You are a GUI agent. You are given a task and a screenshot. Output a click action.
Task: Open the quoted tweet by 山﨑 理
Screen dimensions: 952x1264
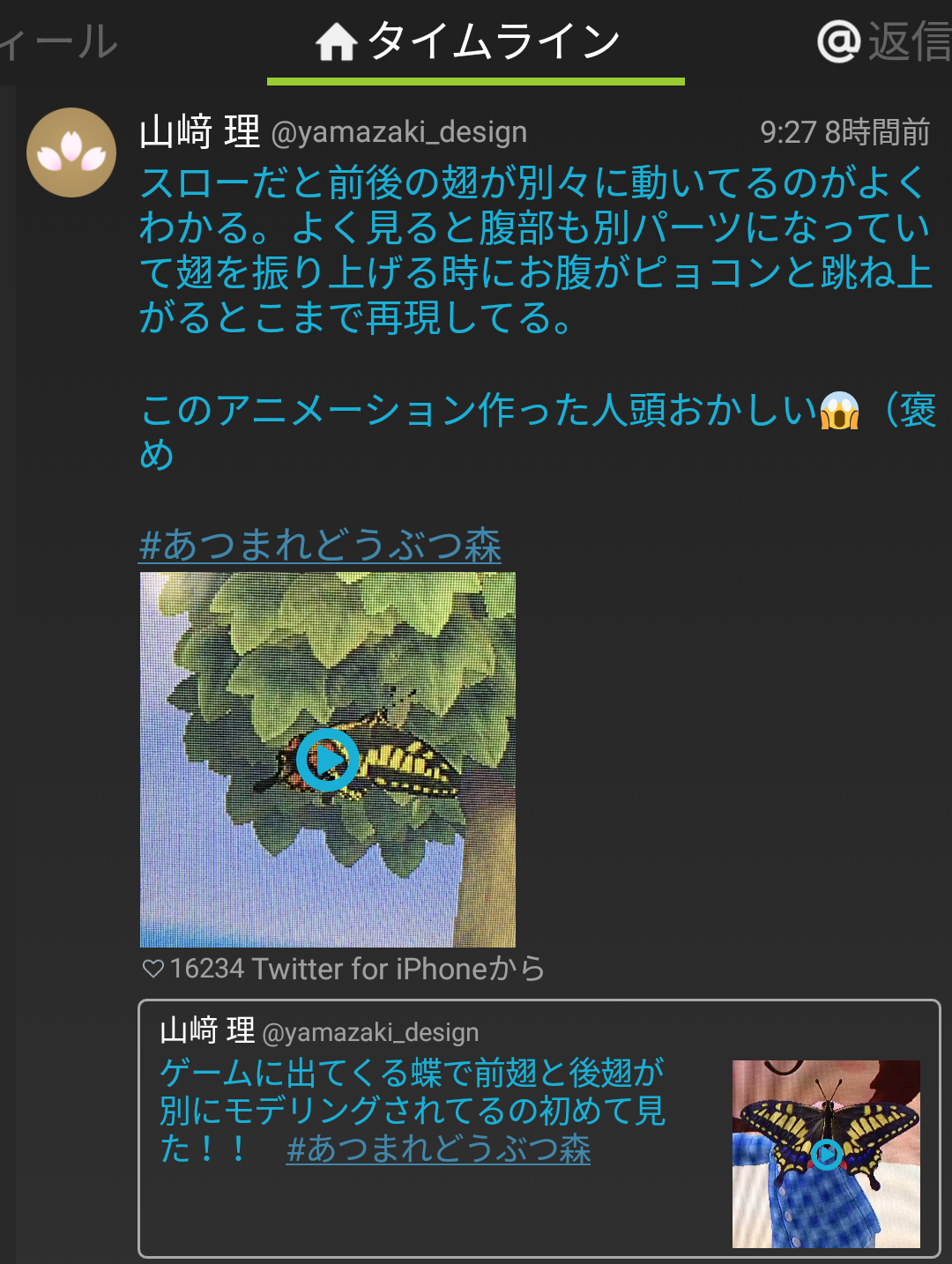tap(539, 1128)
